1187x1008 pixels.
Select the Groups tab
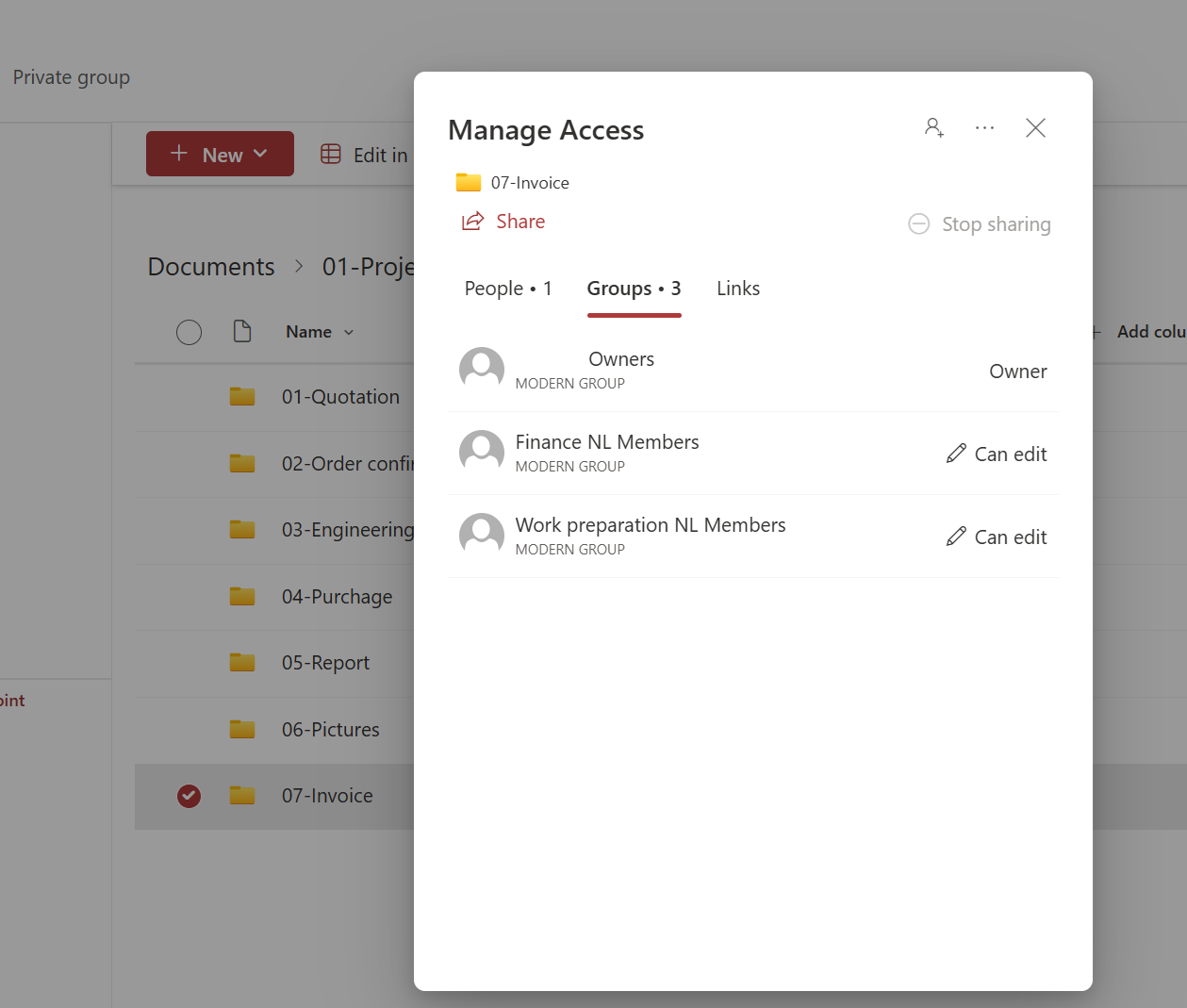point(633,289)
